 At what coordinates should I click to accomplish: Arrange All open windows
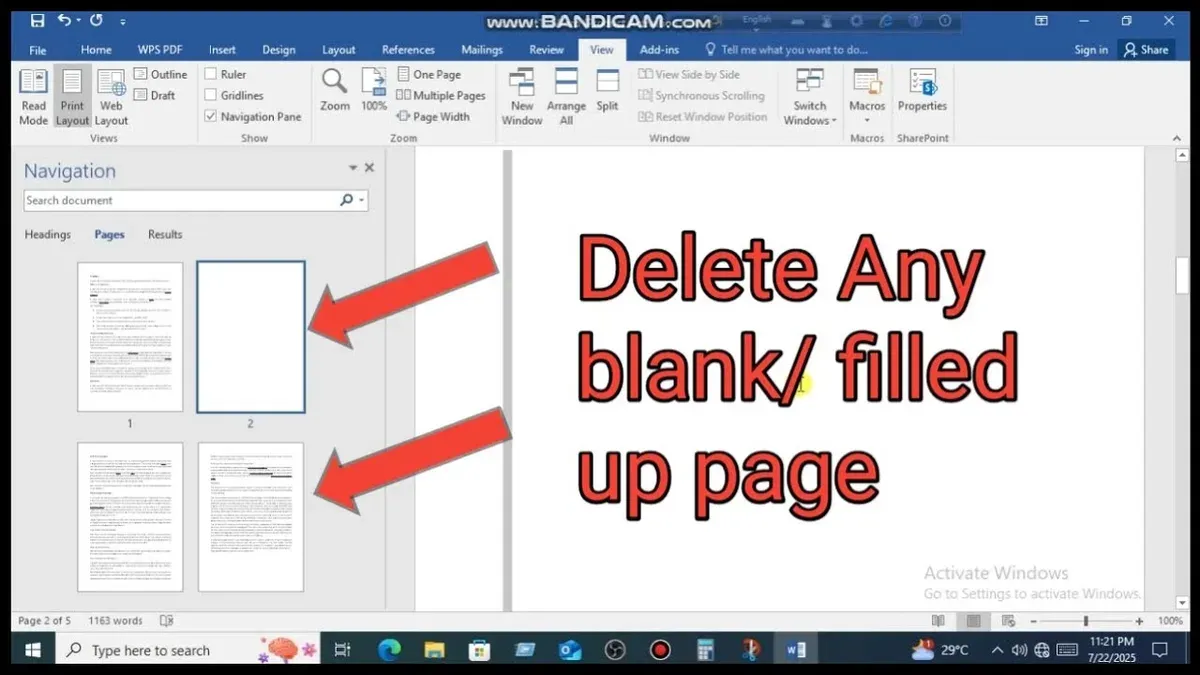coord(566,97)
